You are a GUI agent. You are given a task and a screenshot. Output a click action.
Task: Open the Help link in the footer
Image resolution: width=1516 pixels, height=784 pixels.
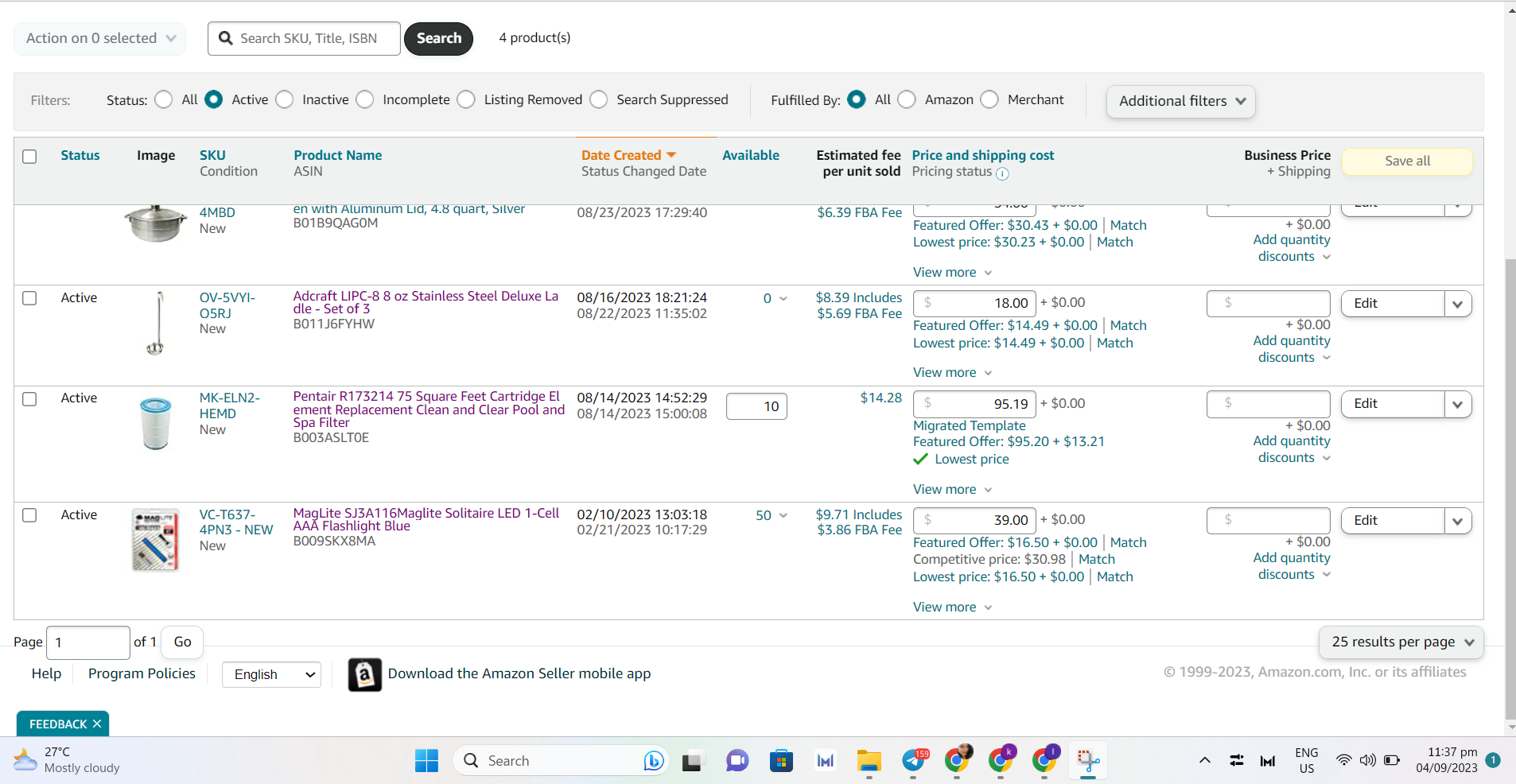(x=46, y=673)
